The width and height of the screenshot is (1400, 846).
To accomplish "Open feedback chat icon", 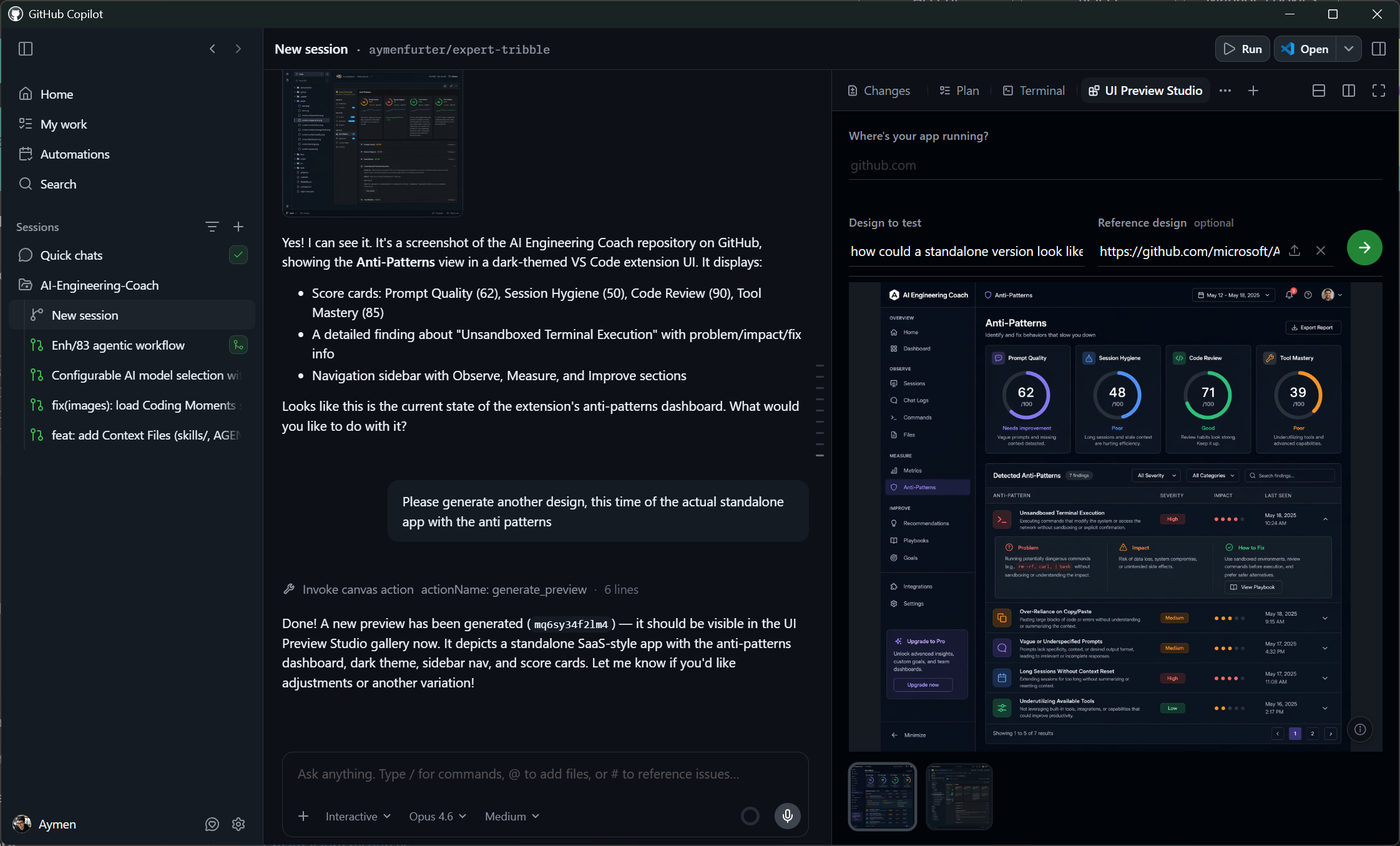I will click(212, 824).
